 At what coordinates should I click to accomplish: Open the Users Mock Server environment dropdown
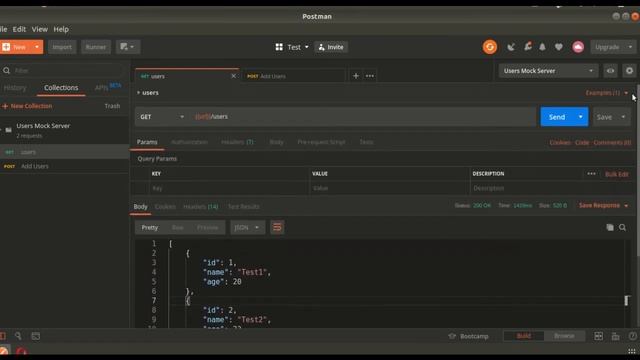[x=548, y=71]
